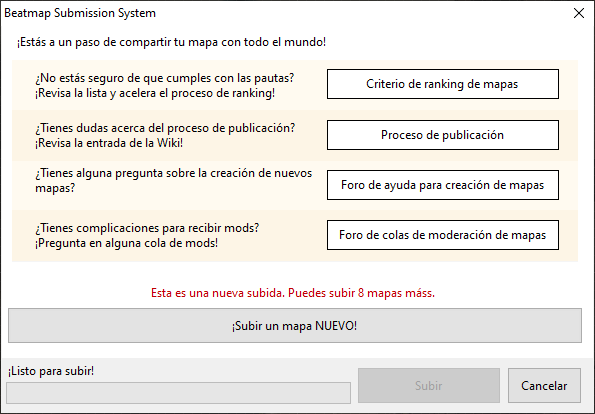Open Foro de colas de moderación de mapas

[x=442, y=235]
